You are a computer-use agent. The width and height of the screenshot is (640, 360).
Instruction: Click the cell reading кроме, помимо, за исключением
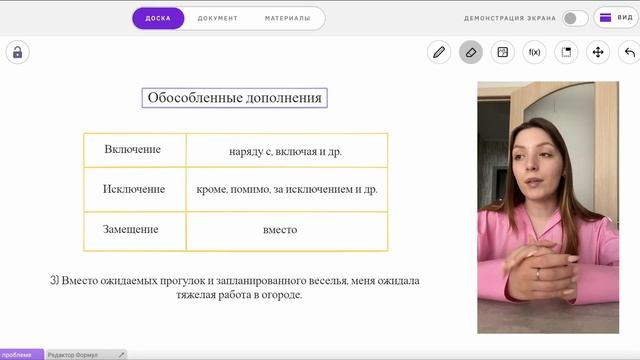point(287,189)
